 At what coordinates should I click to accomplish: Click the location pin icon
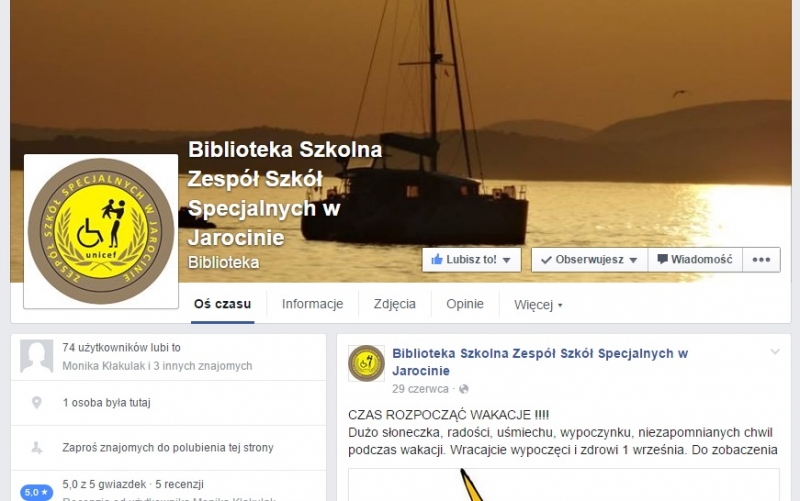pyautogui.click(x=37, y=403)
